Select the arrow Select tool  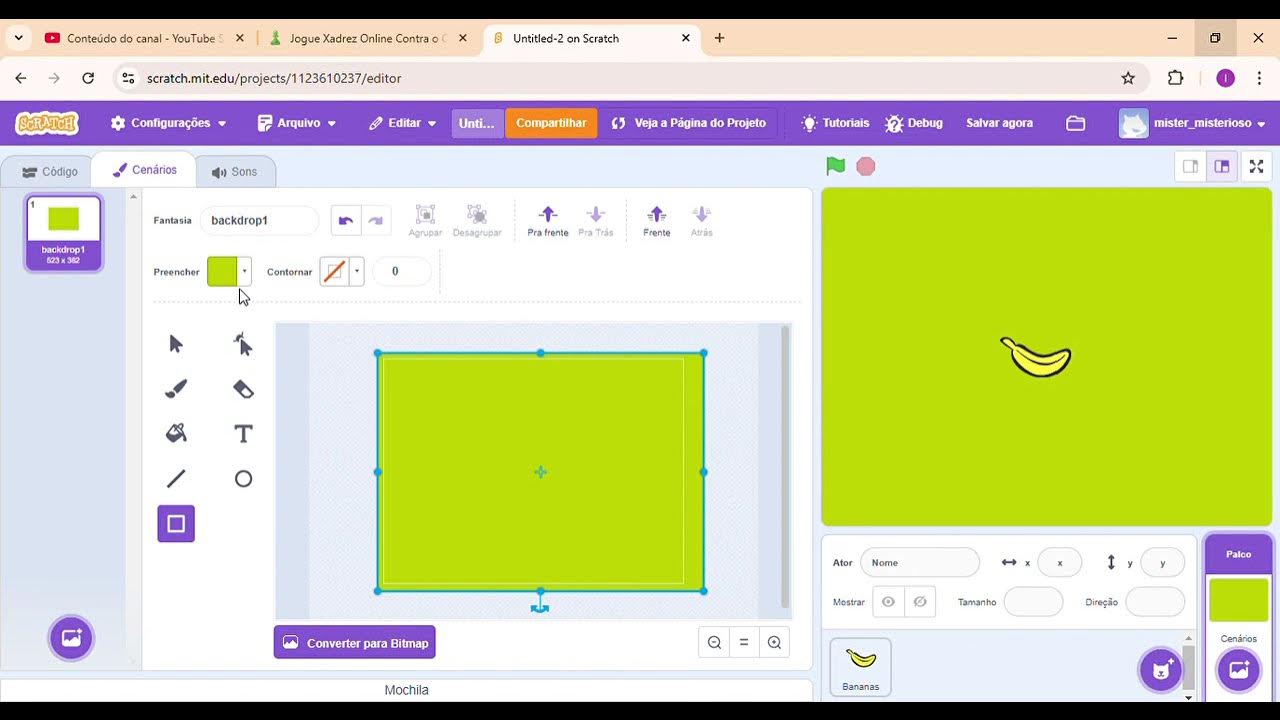click(x=176, y=344)
